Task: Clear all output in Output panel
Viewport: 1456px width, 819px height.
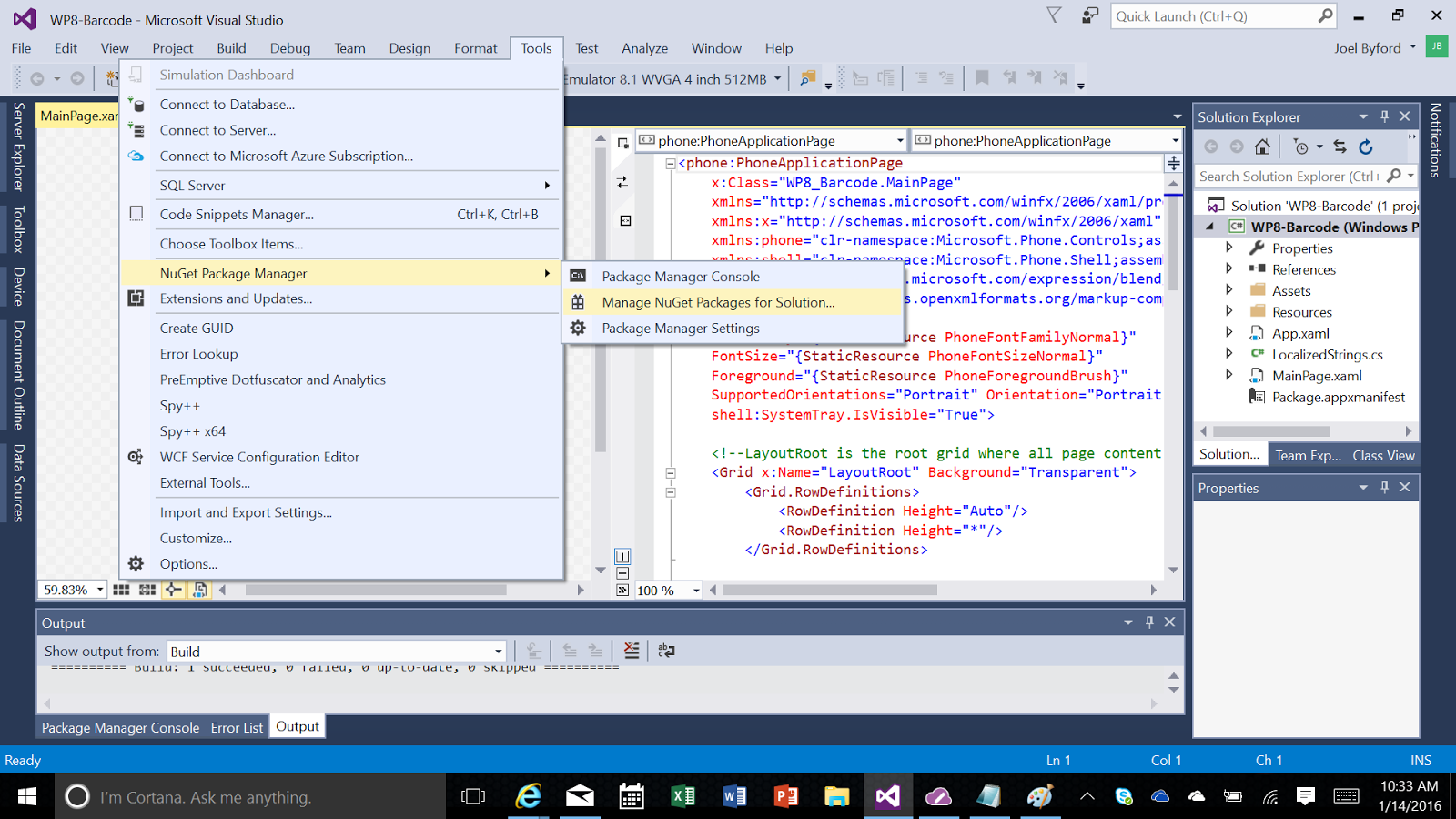Action: [x=632, y=651]
